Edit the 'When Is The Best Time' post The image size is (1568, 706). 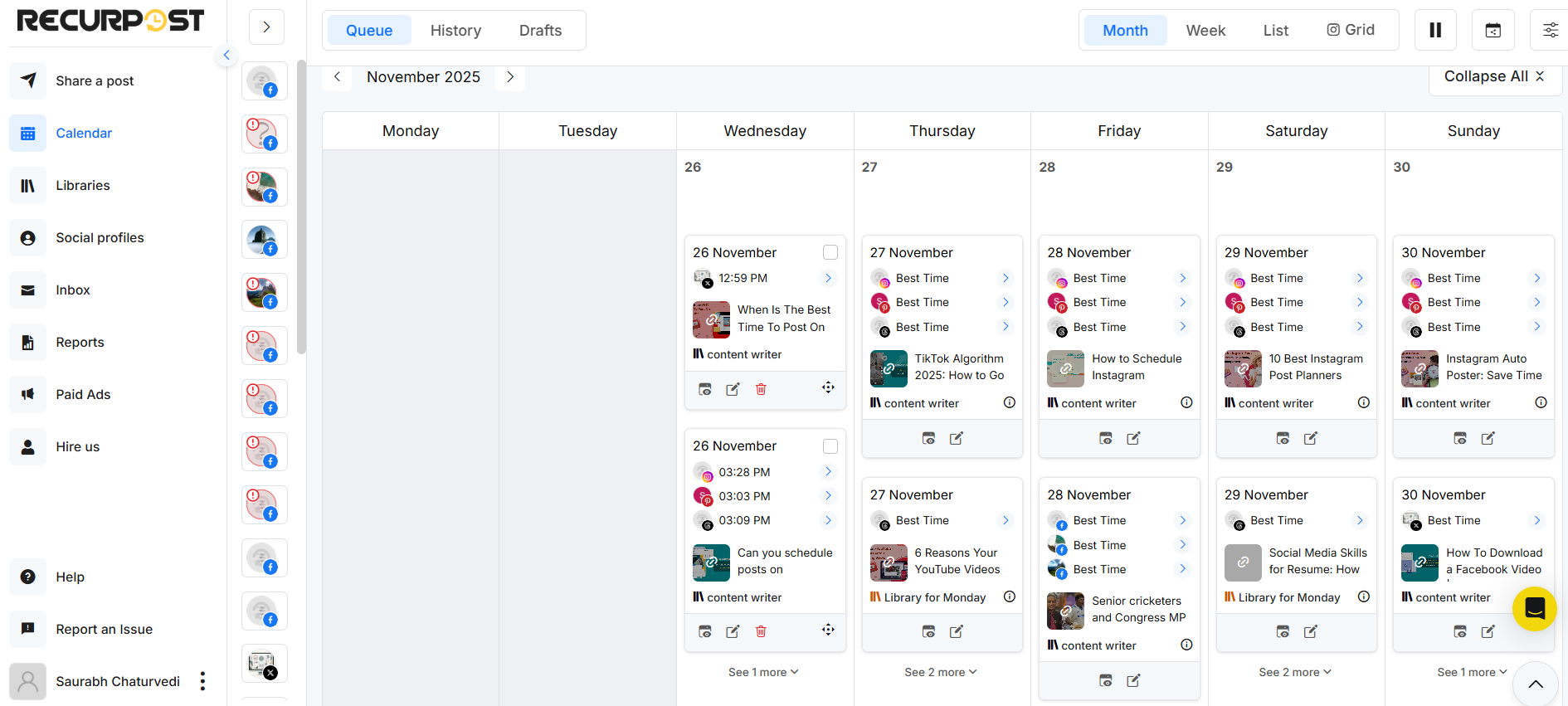[733, 389]
